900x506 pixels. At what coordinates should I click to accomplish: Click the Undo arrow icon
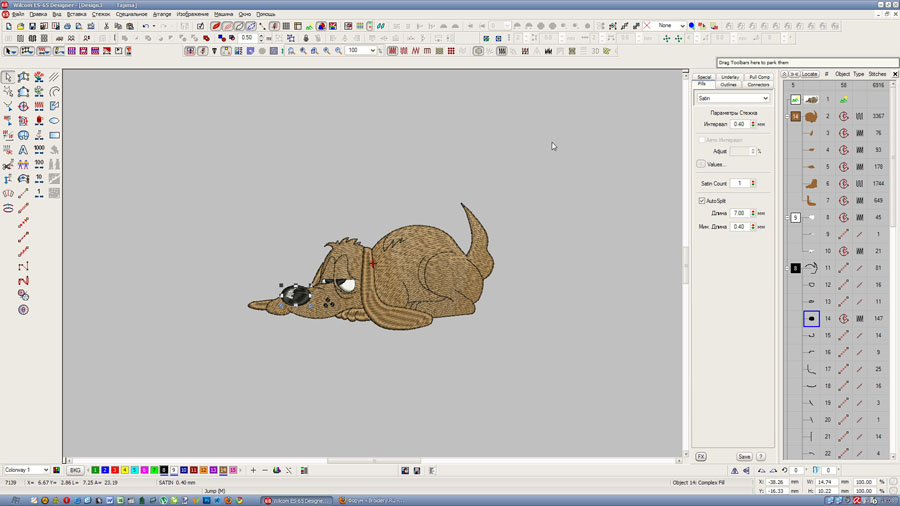click(x=146, y=27)
